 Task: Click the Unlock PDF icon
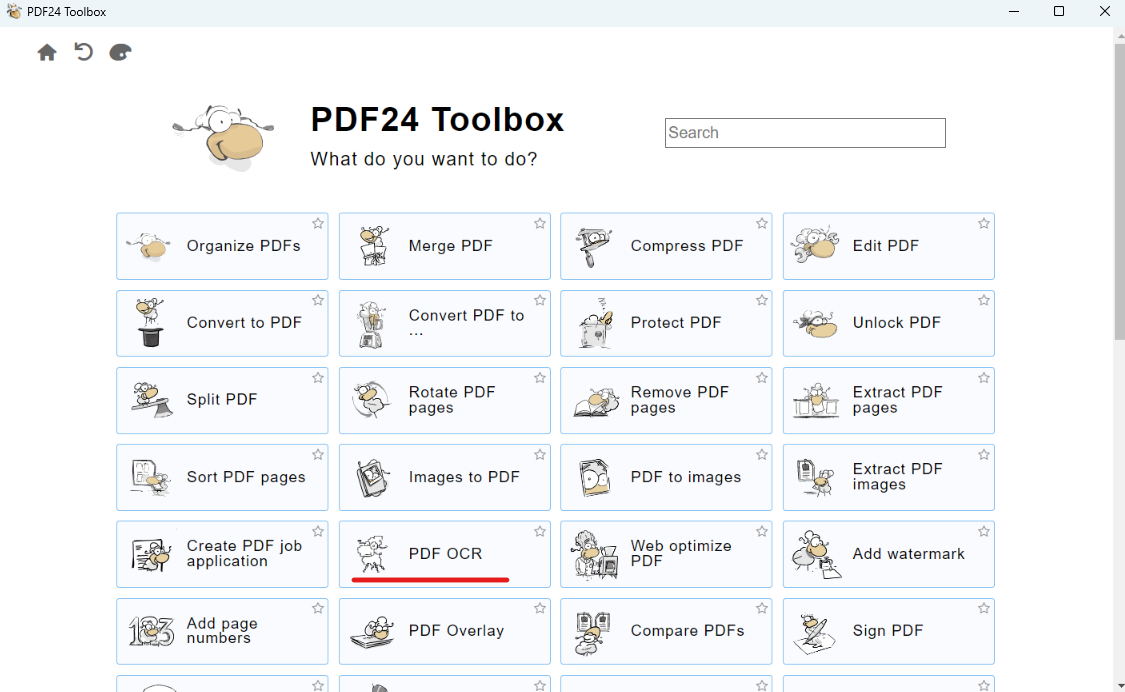click(x=815, y=324)
